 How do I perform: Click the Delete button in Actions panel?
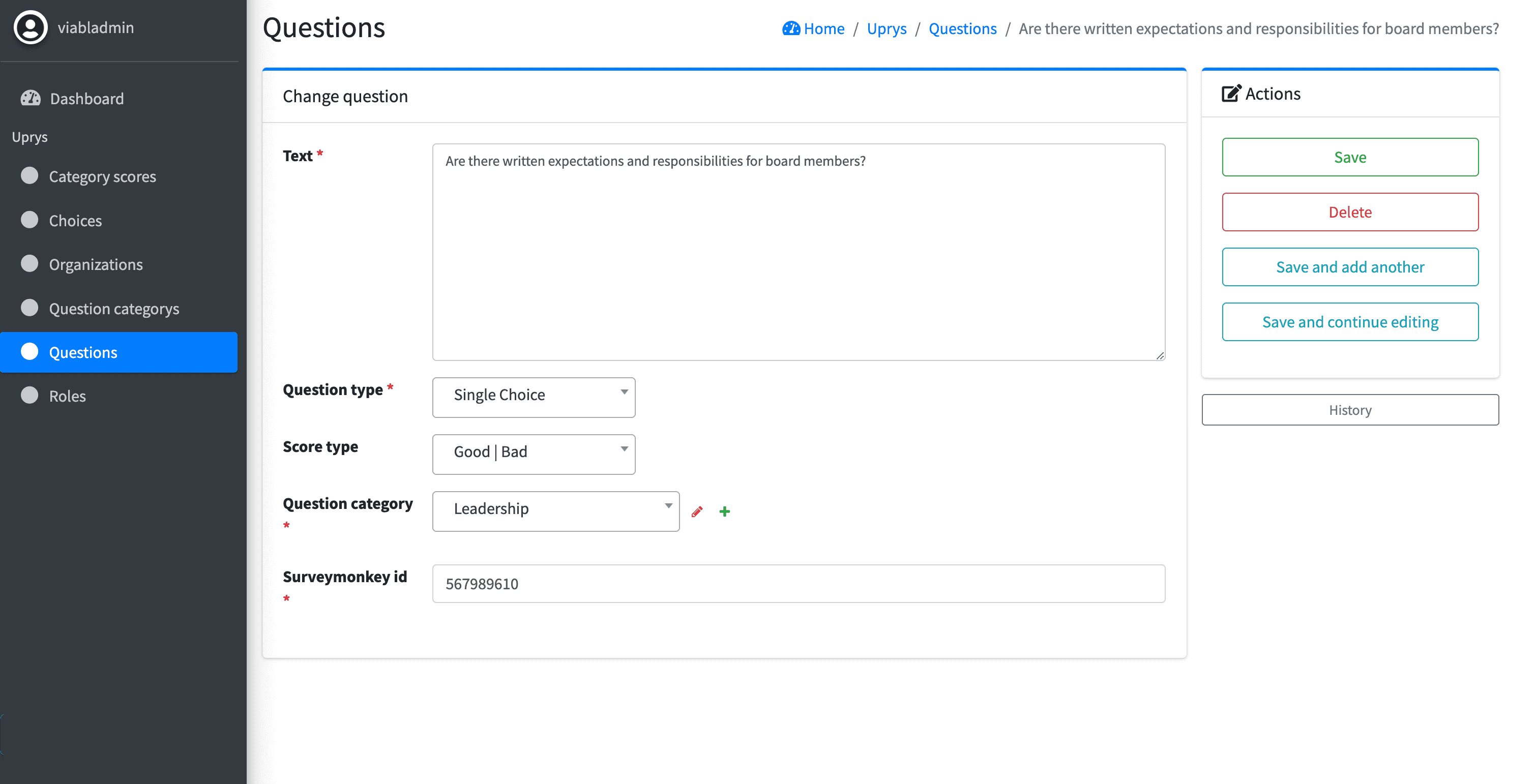[x=1350, y=211]
